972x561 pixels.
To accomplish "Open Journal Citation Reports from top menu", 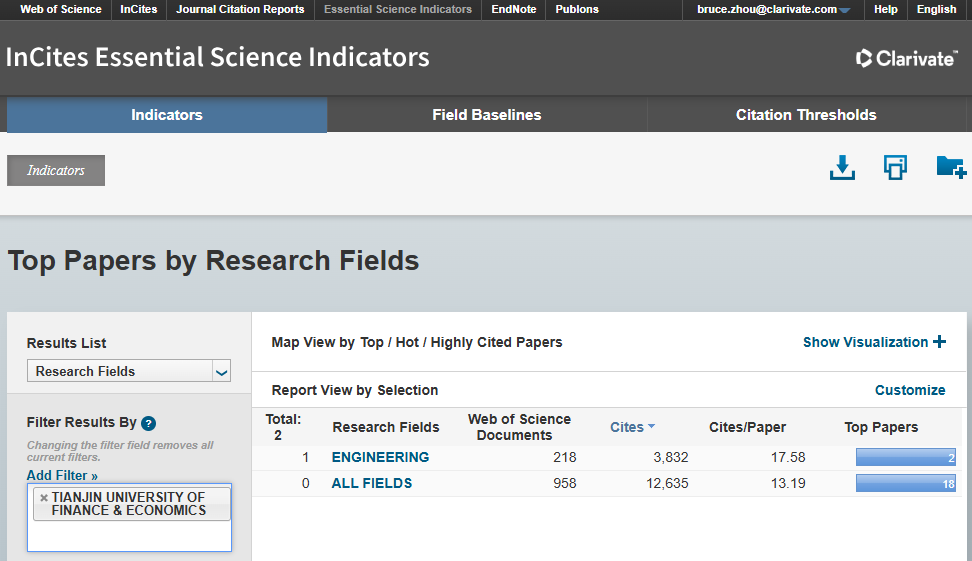I will [x=240, y=10].
